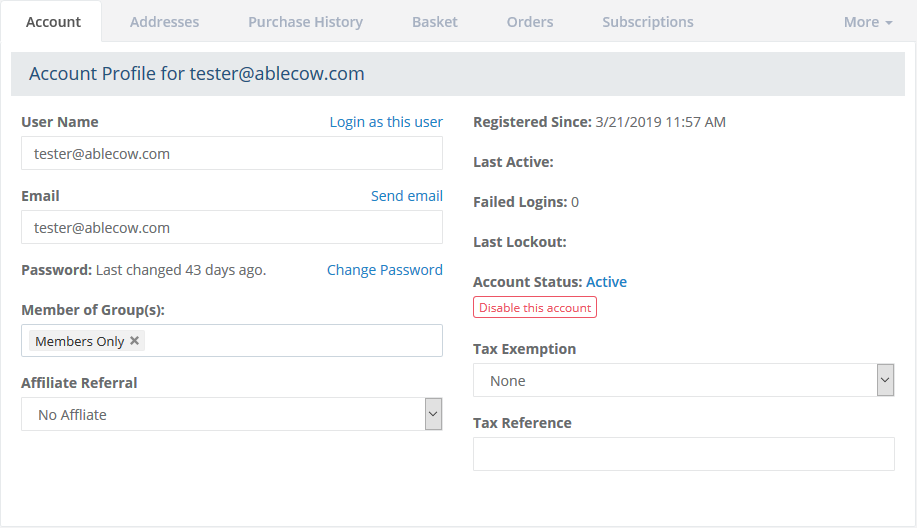Click inside the Member of Groups field
Viewport: 917px width, 528px height.
pyautogui.click(x=290, y=341)
